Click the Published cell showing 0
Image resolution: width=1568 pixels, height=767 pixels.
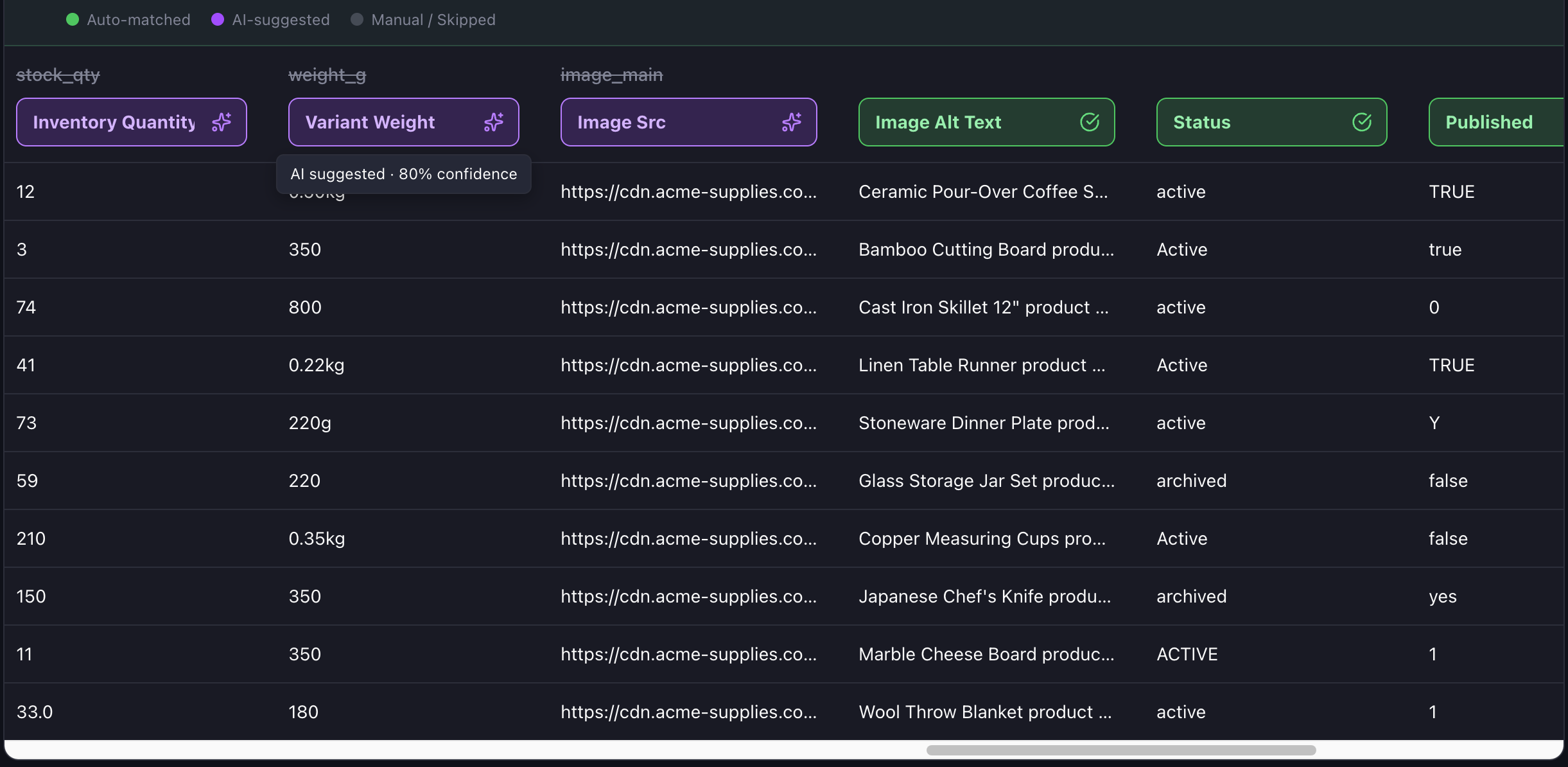[x=1434, y=307]
